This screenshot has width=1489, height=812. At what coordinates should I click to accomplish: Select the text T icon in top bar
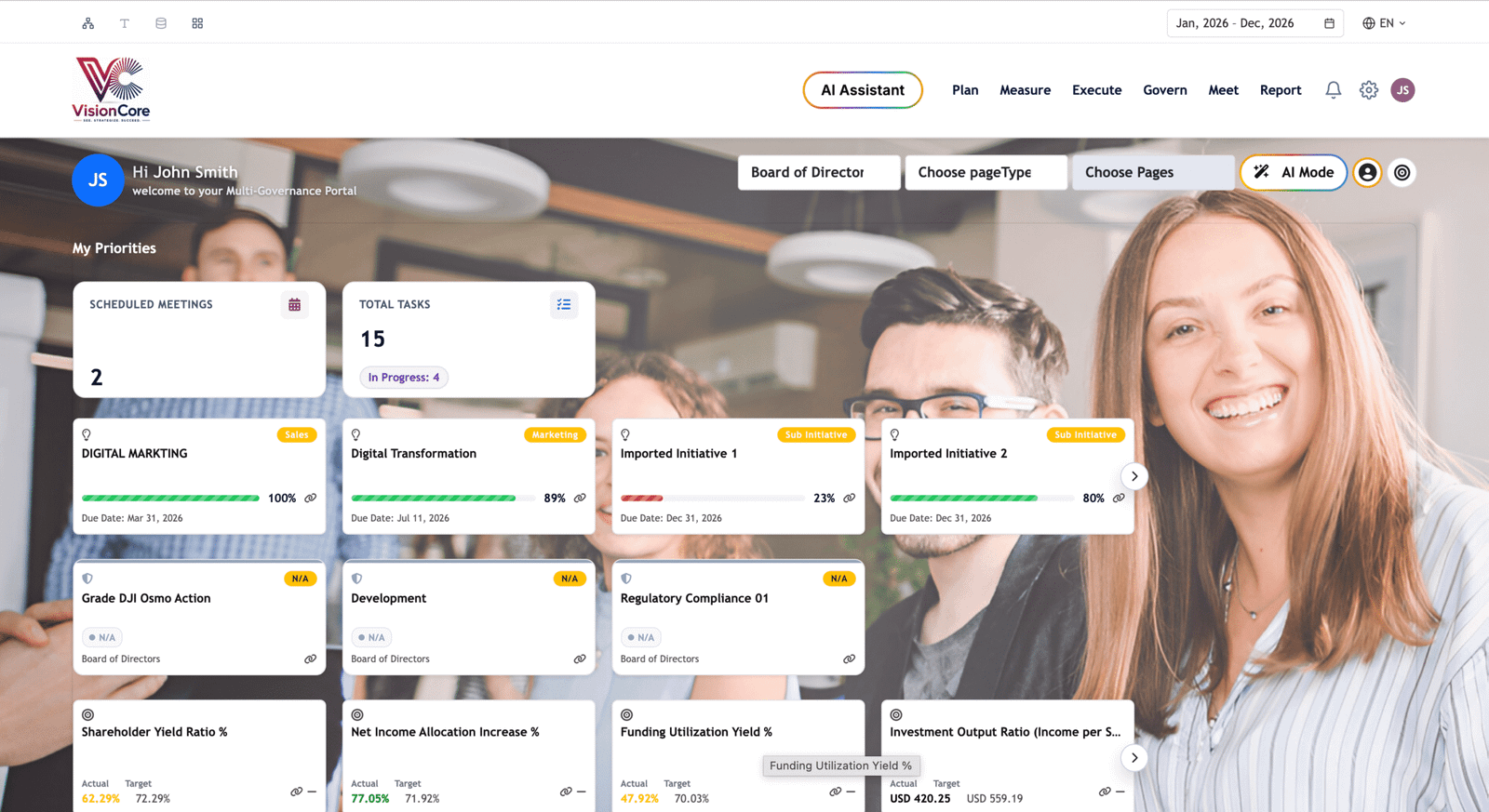click(x=124, y=23)
